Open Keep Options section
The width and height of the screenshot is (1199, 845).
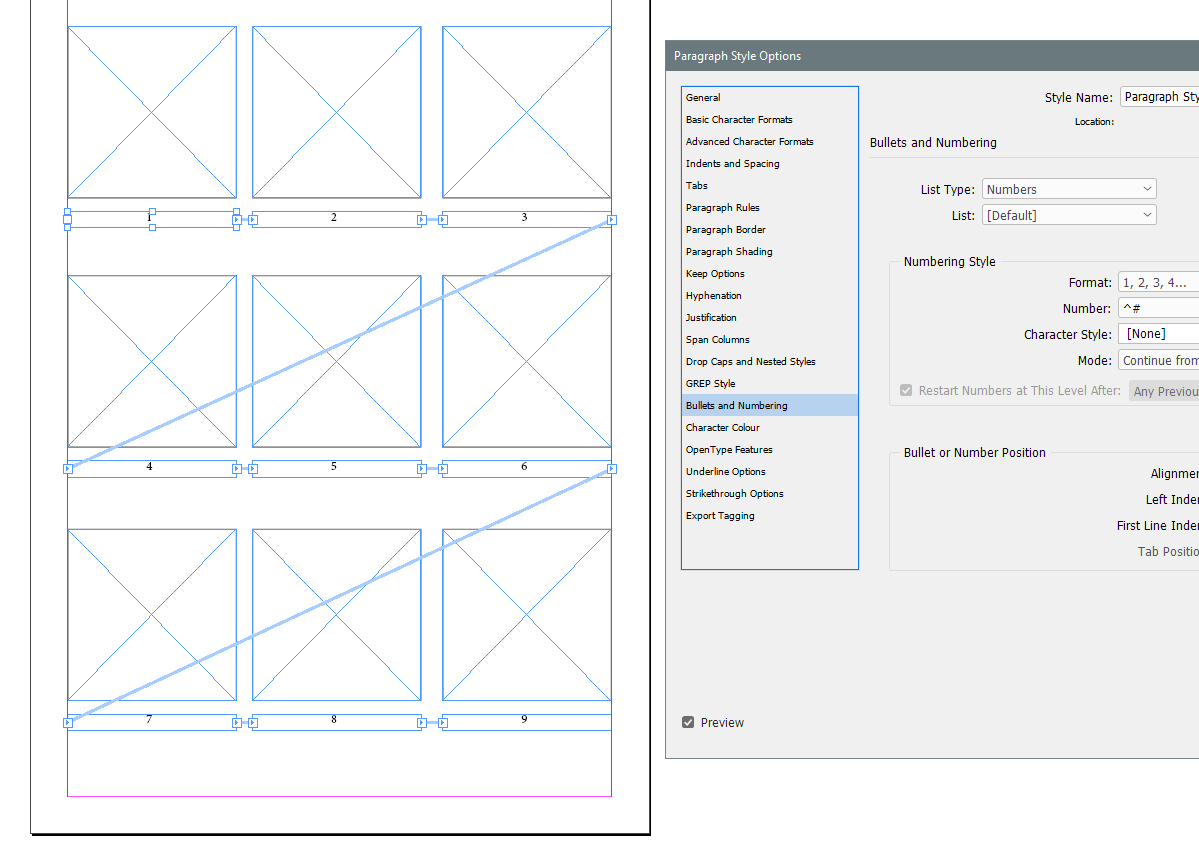click(x=769, y=274)
